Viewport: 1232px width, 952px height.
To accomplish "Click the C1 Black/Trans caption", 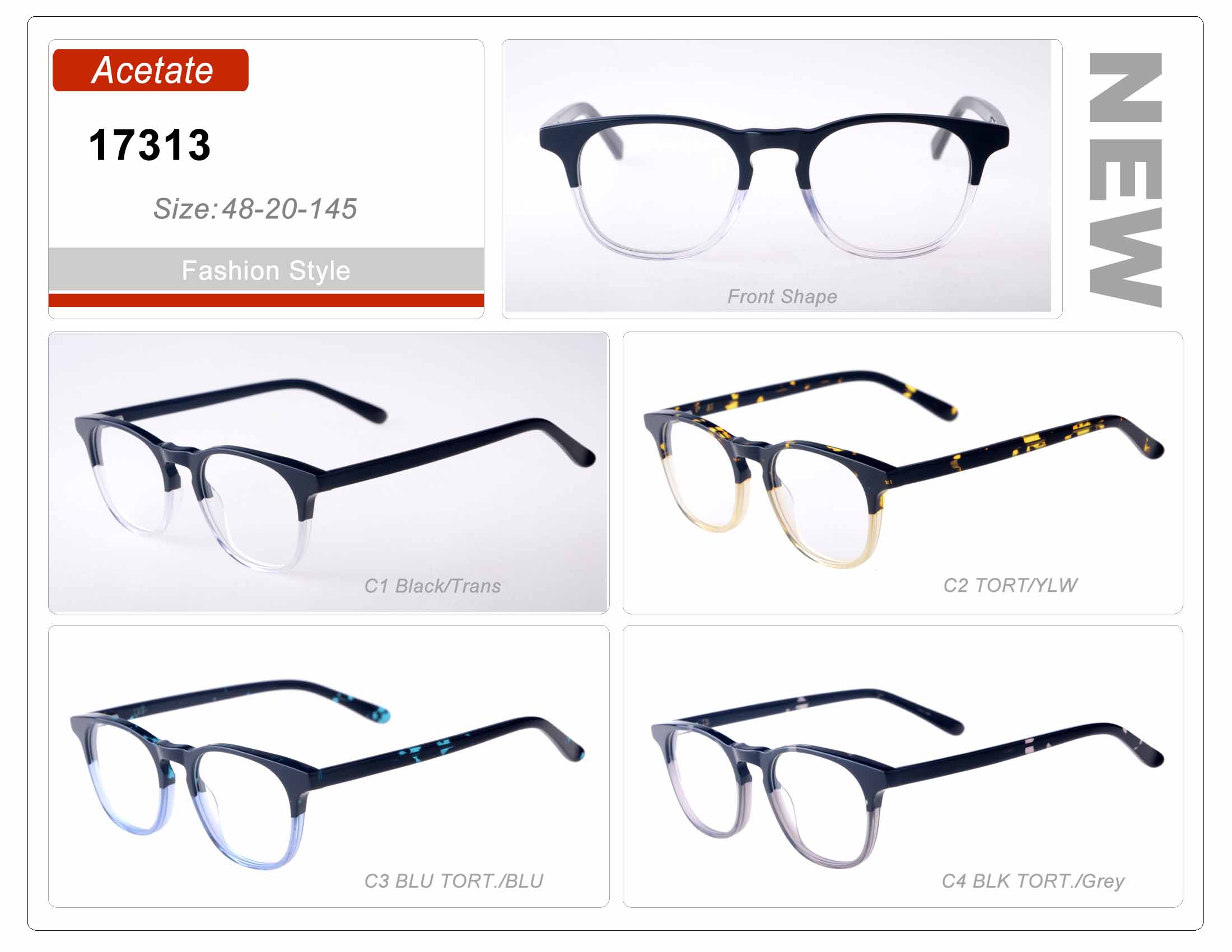I will pyautogui.click(x=433, y=586).
